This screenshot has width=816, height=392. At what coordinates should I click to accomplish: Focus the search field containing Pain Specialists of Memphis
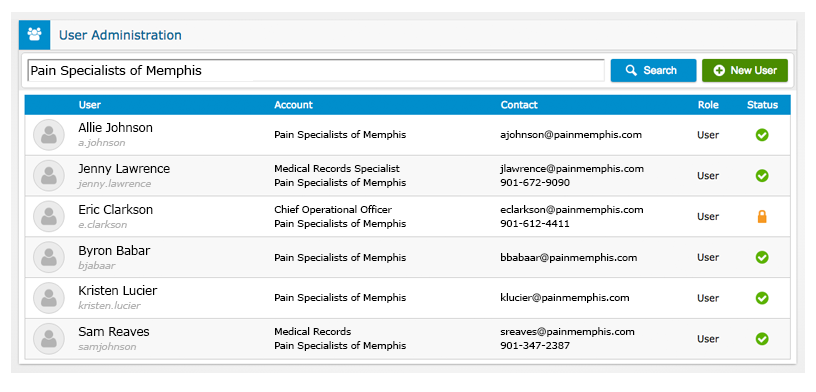coord(316,70)
